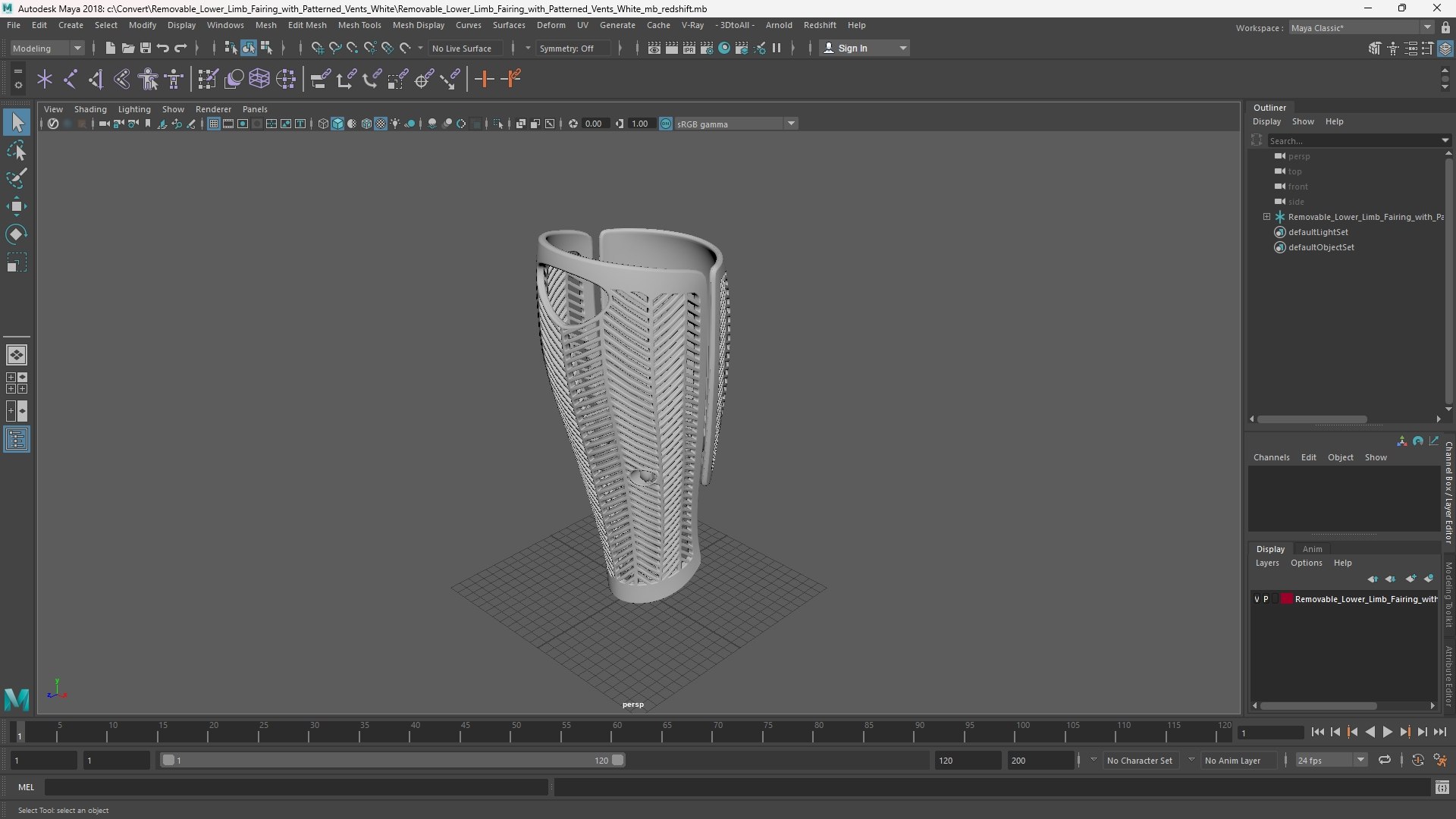The image size is (1456, 819).
Task: Click the Undo arrow icon
Action: point(163,48)
